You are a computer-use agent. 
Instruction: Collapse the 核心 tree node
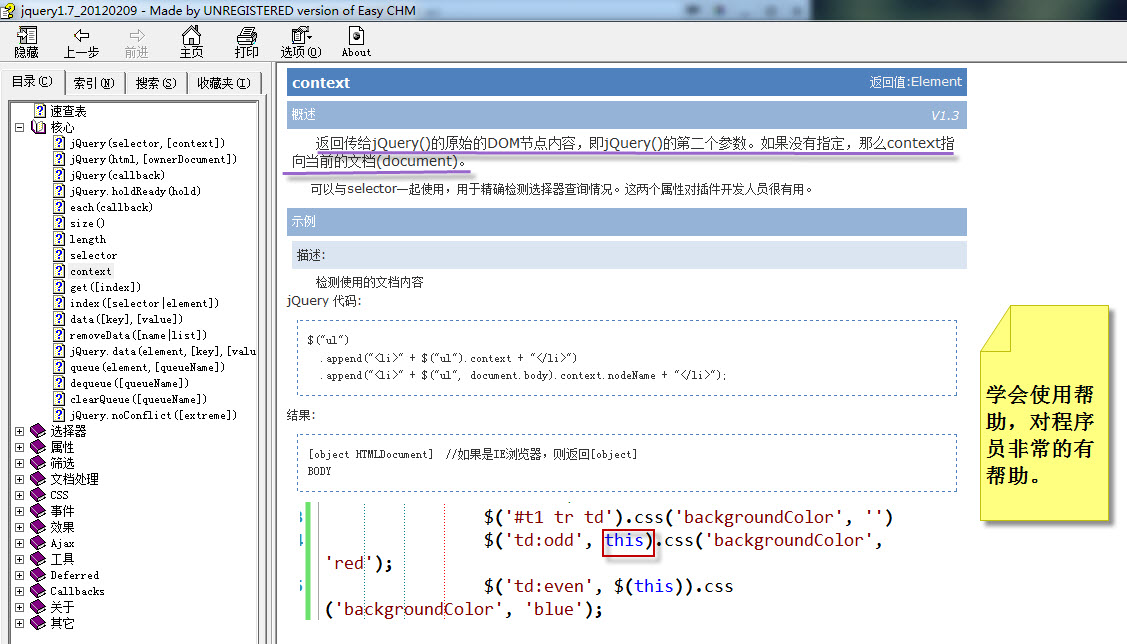click(x=19, y=127)
